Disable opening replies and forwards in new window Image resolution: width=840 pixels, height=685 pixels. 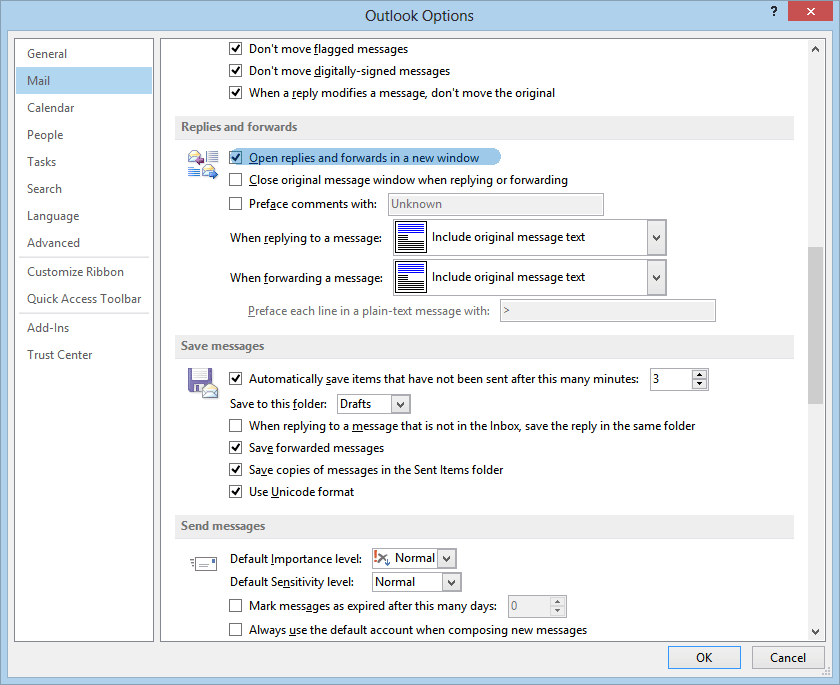[x=235, y=157]
